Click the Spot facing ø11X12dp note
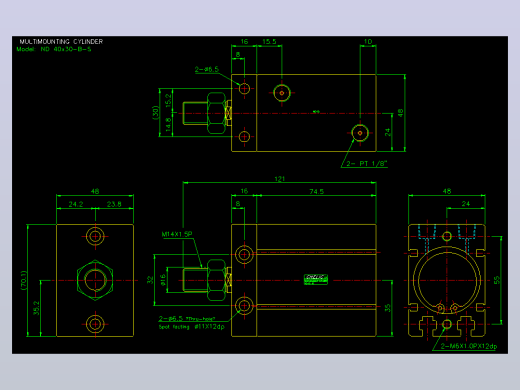The height and width of the screenshot is (390, 520). [x=192, y=327]
